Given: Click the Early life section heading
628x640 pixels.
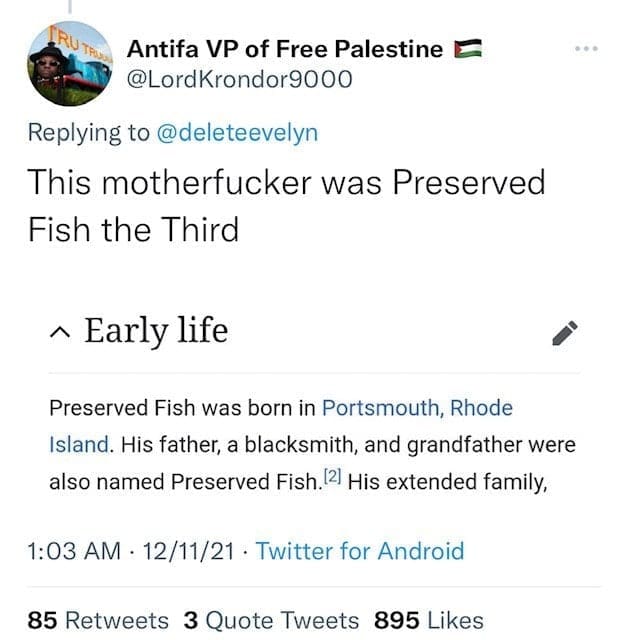Looking at the screenshot, I should pyautogui.click(x=156, y=330).
